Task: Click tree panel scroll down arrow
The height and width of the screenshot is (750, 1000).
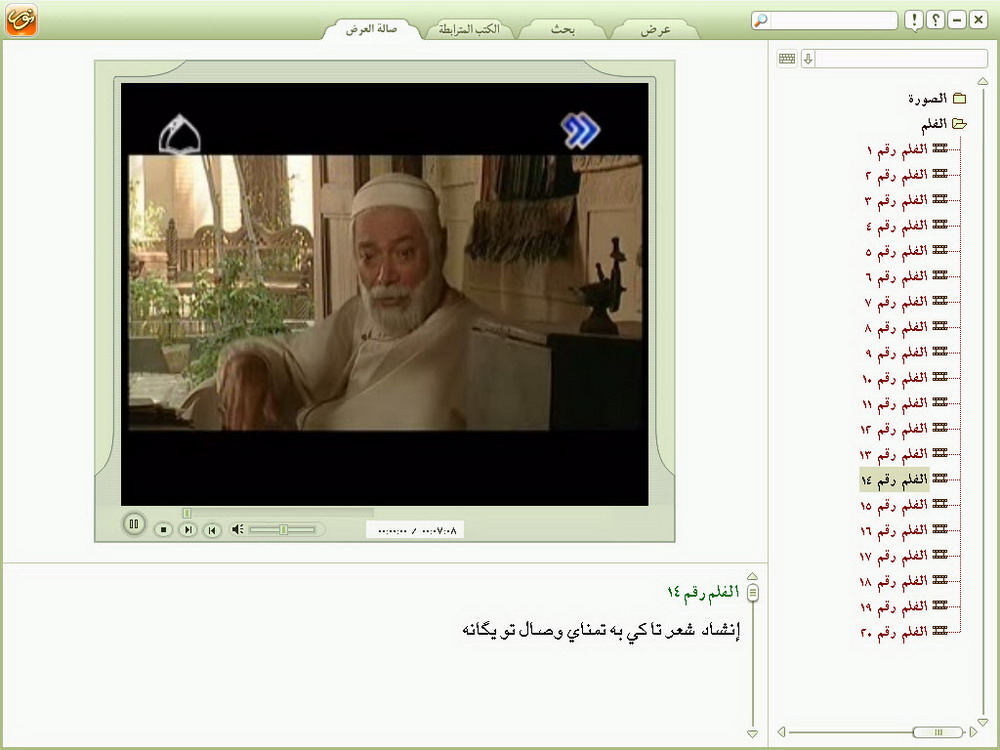Action: tap(983, 722)
